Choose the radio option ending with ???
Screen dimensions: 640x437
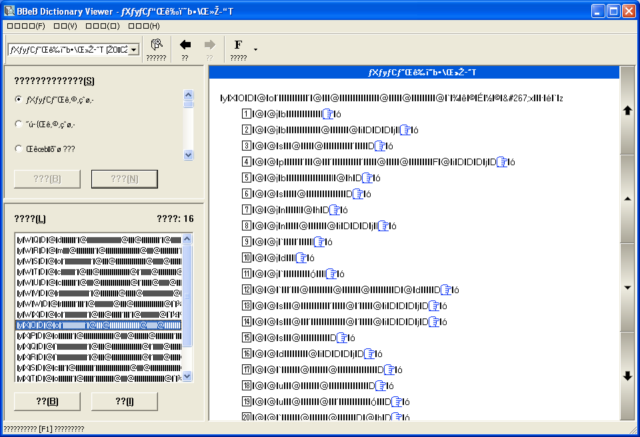18,149
